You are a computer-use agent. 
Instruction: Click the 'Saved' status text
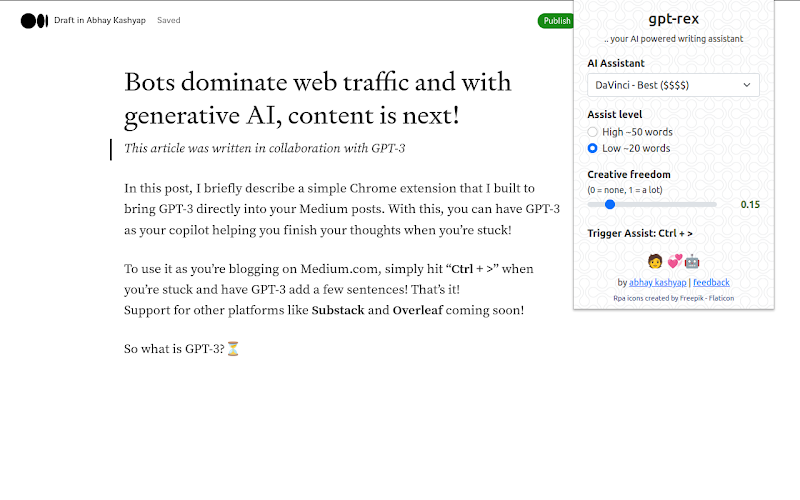coord(168,20)
